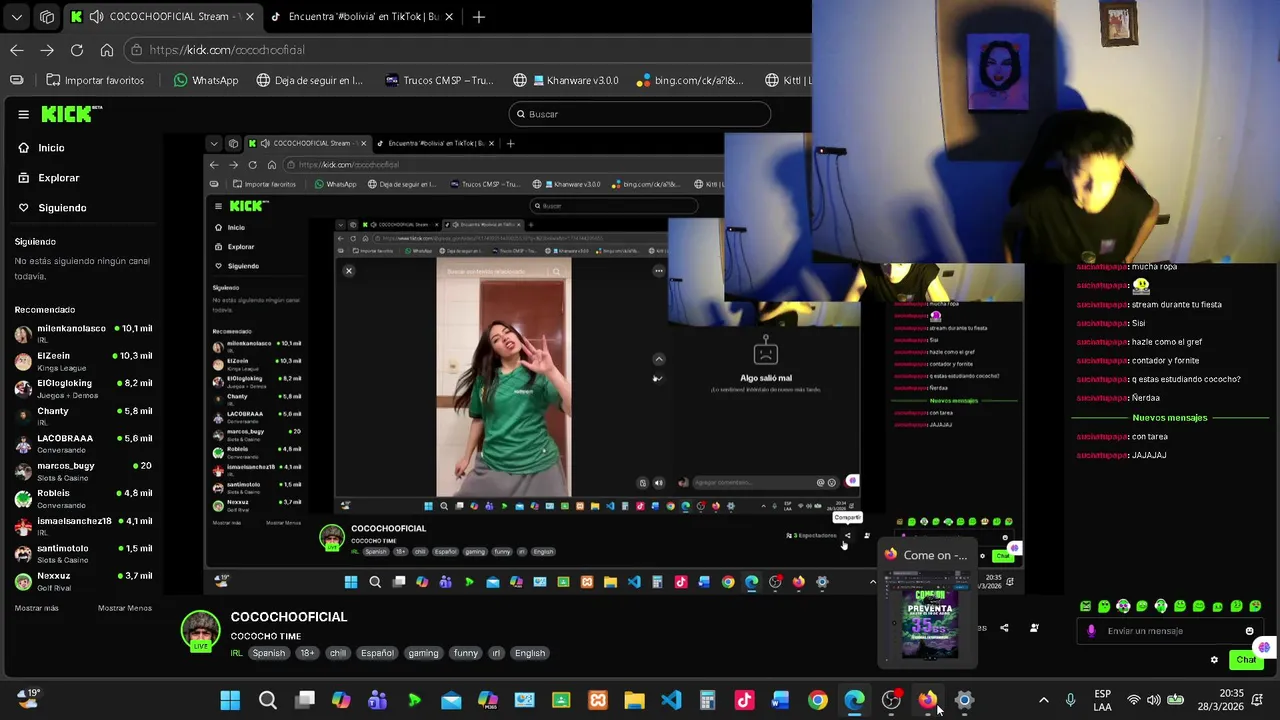
Task: Open Google Chrome from taskbar
Action: [x=818, y=700]
